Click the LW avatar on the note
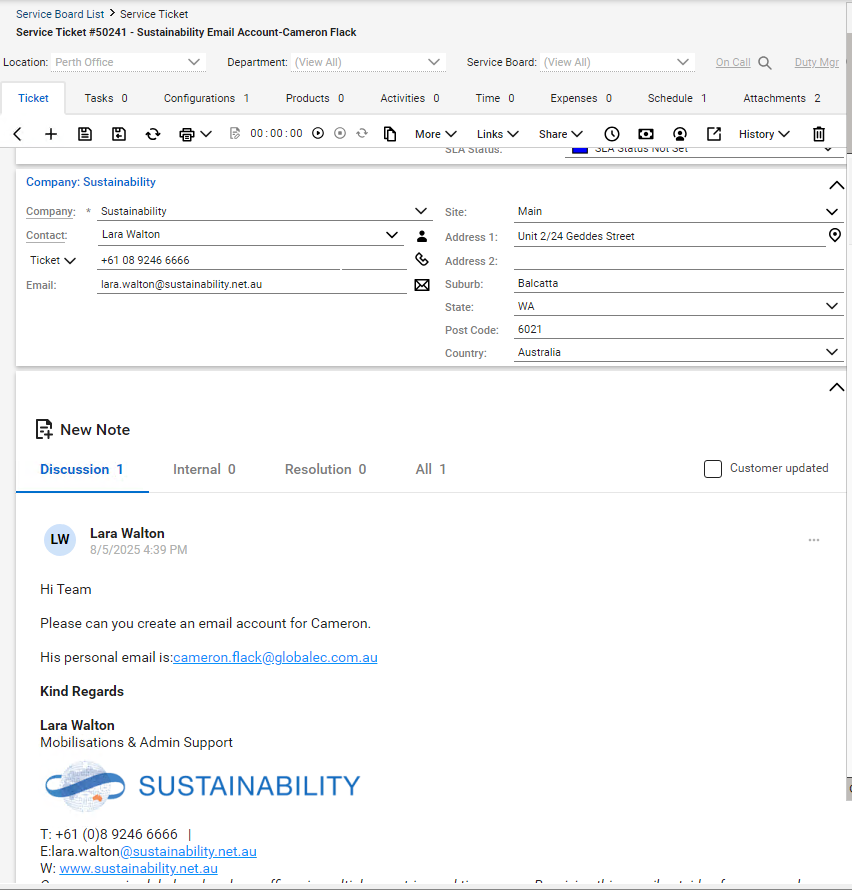The image size is (852, 890). point(60,539)
